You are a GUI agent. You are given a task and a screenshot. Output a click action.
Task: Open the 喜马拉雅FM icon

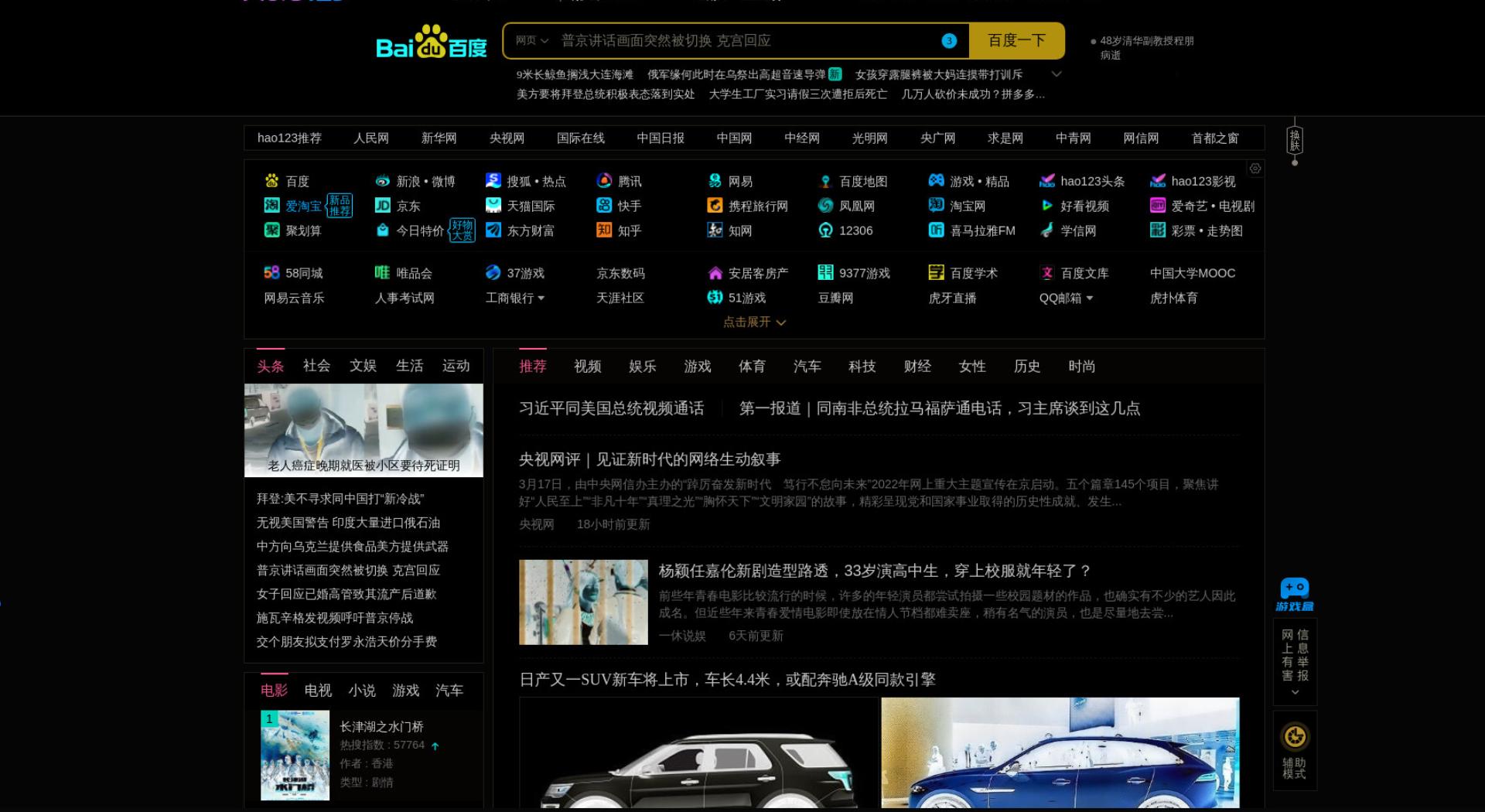936,230
